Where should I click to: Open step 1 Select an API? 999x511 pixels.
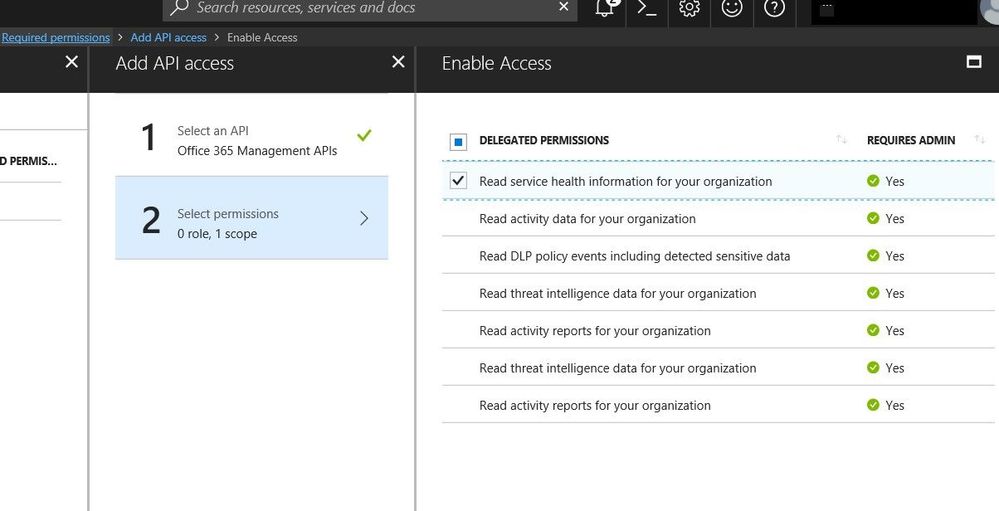click(251, 140)
